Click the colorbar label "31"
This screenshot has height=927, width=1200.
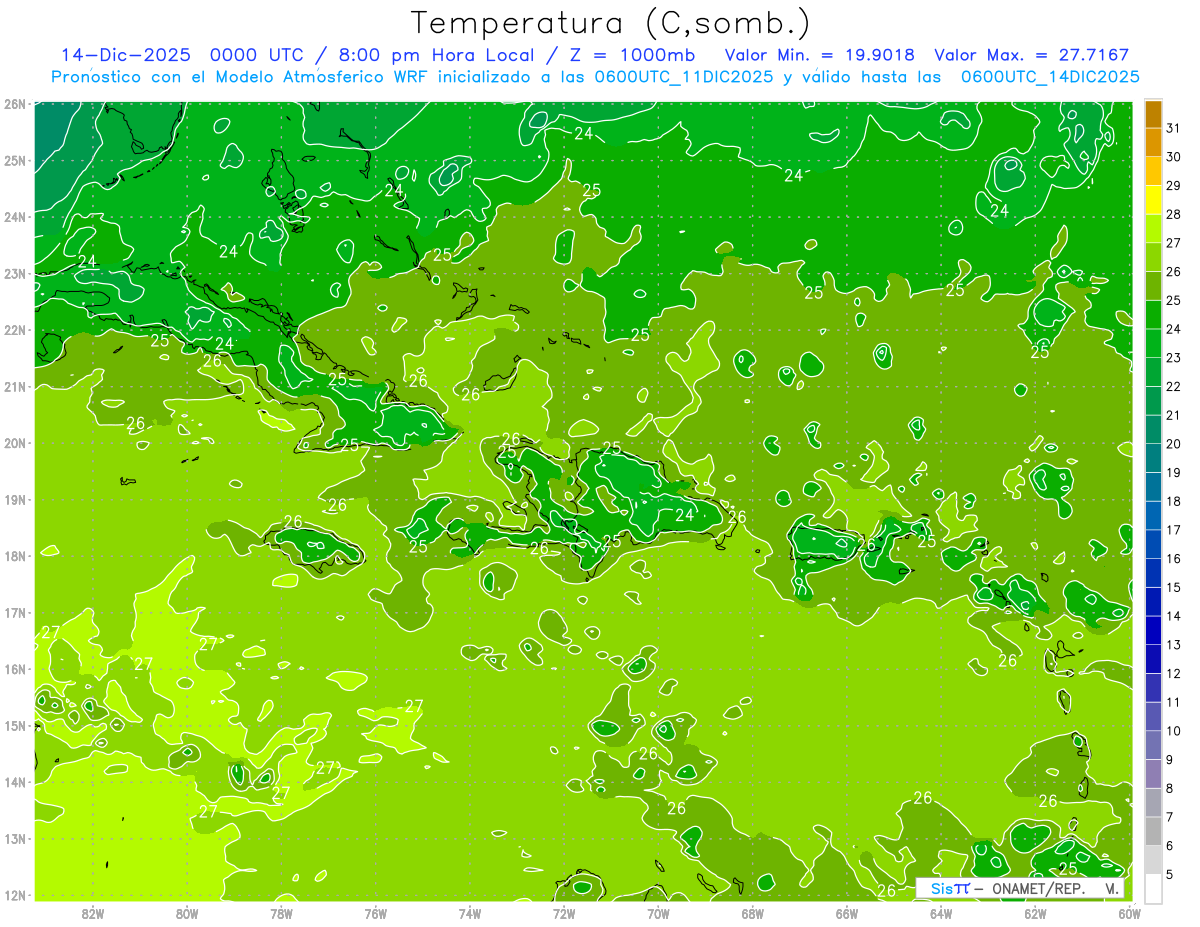coord(1174,128)
